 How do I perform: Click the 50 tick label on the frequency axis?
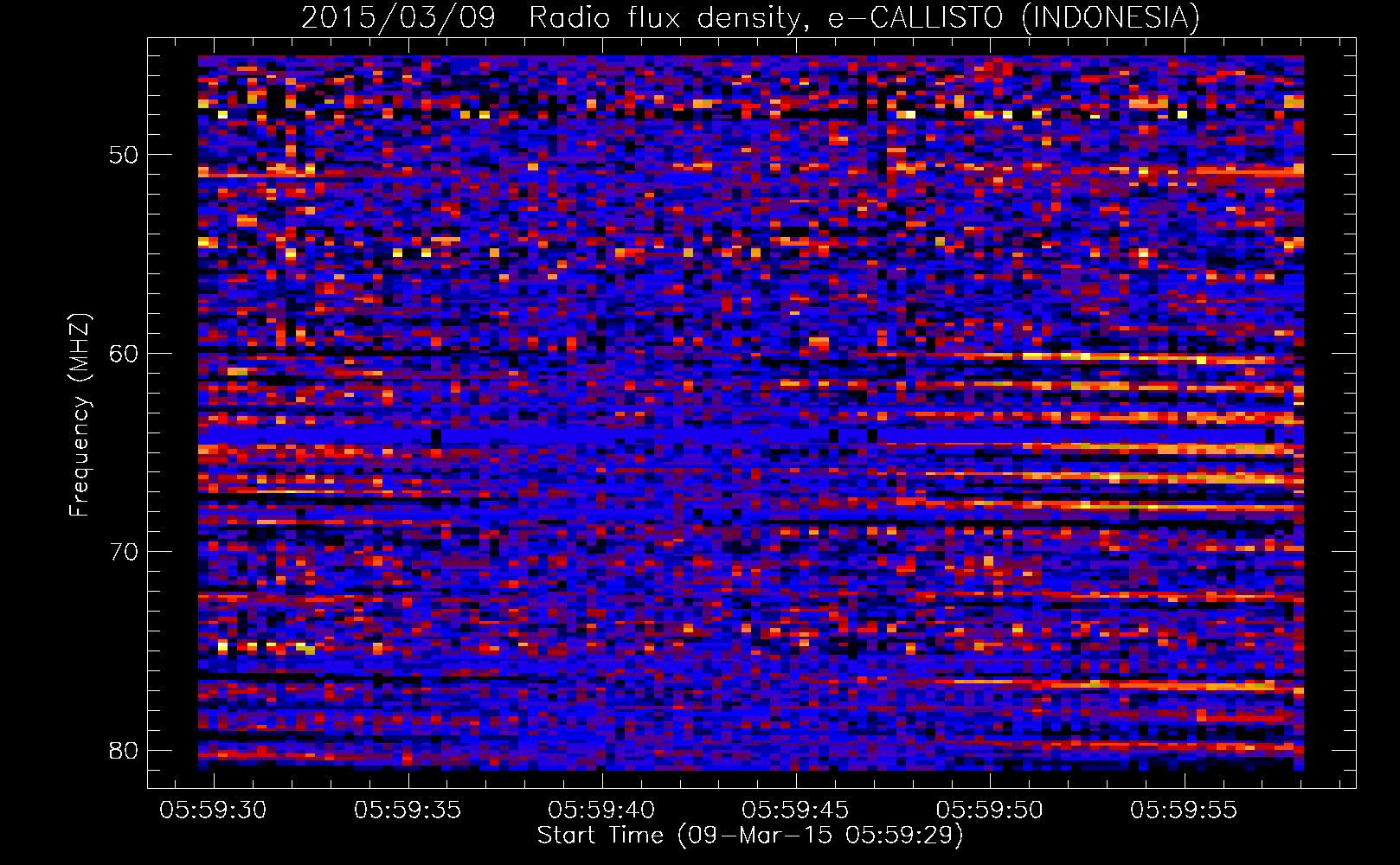click(124, 155)
